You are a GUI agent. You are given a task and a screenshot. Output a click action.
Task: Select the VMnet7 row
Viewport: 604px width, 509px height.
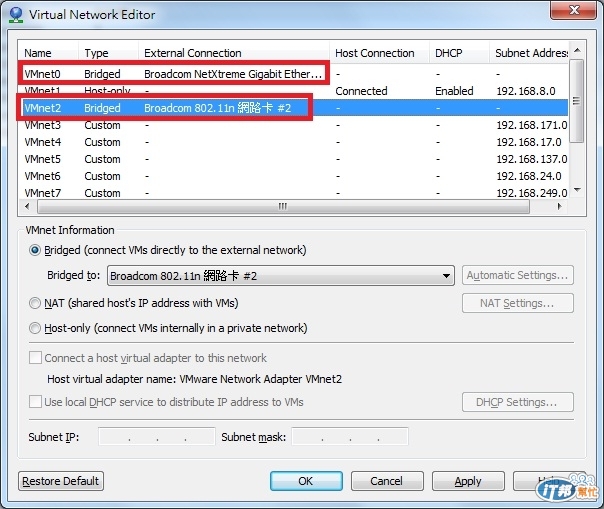click(x=293, y=192)
